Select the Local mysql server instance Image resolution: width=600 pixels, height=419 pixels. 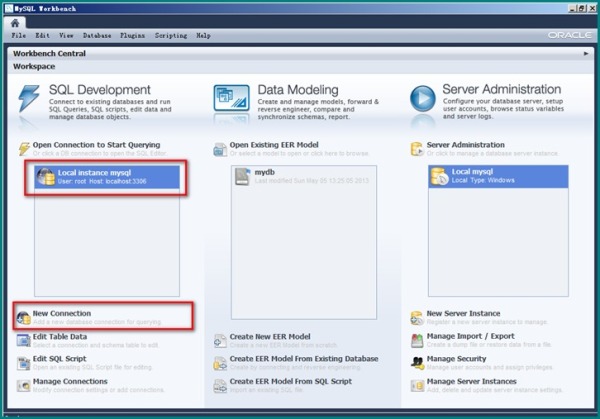coord(498,176)
